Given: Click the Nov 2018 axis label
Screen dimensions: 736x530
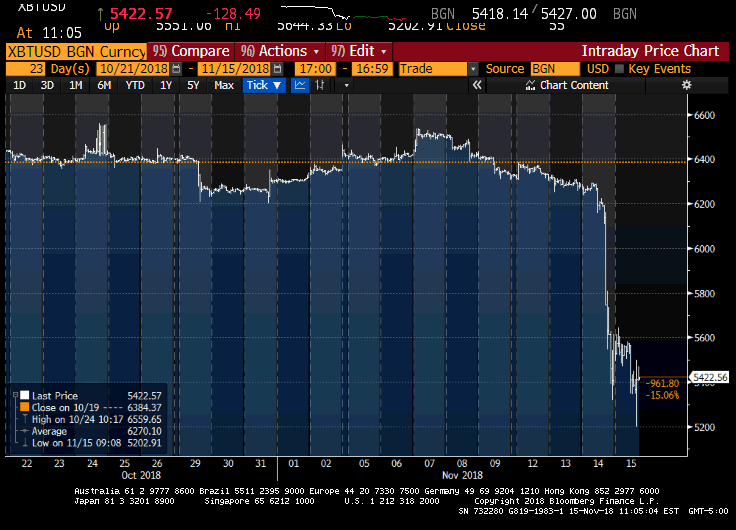Looking at the screenshot, I should 462,475.
